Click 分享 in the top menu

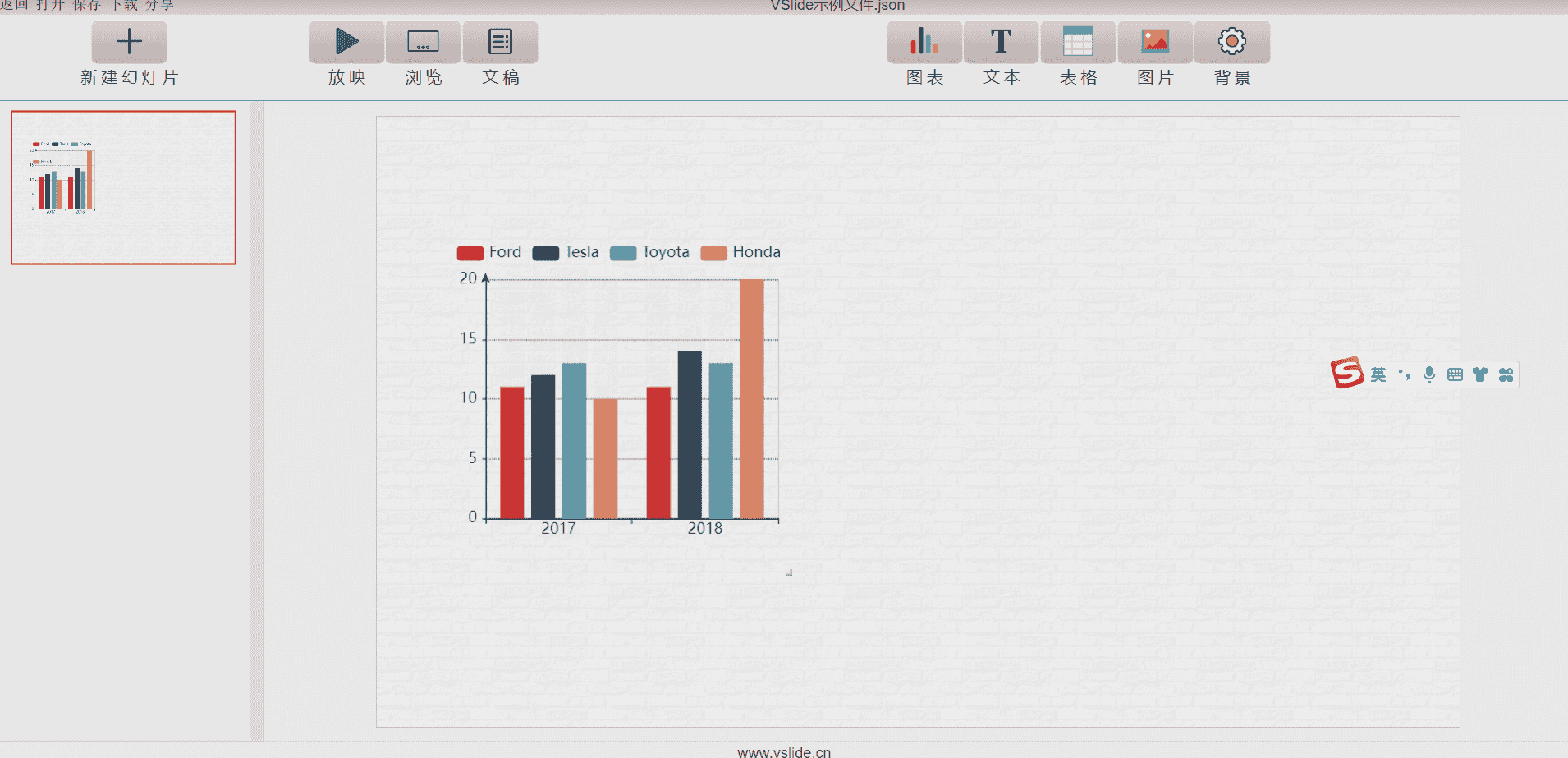tap(160, 5)
